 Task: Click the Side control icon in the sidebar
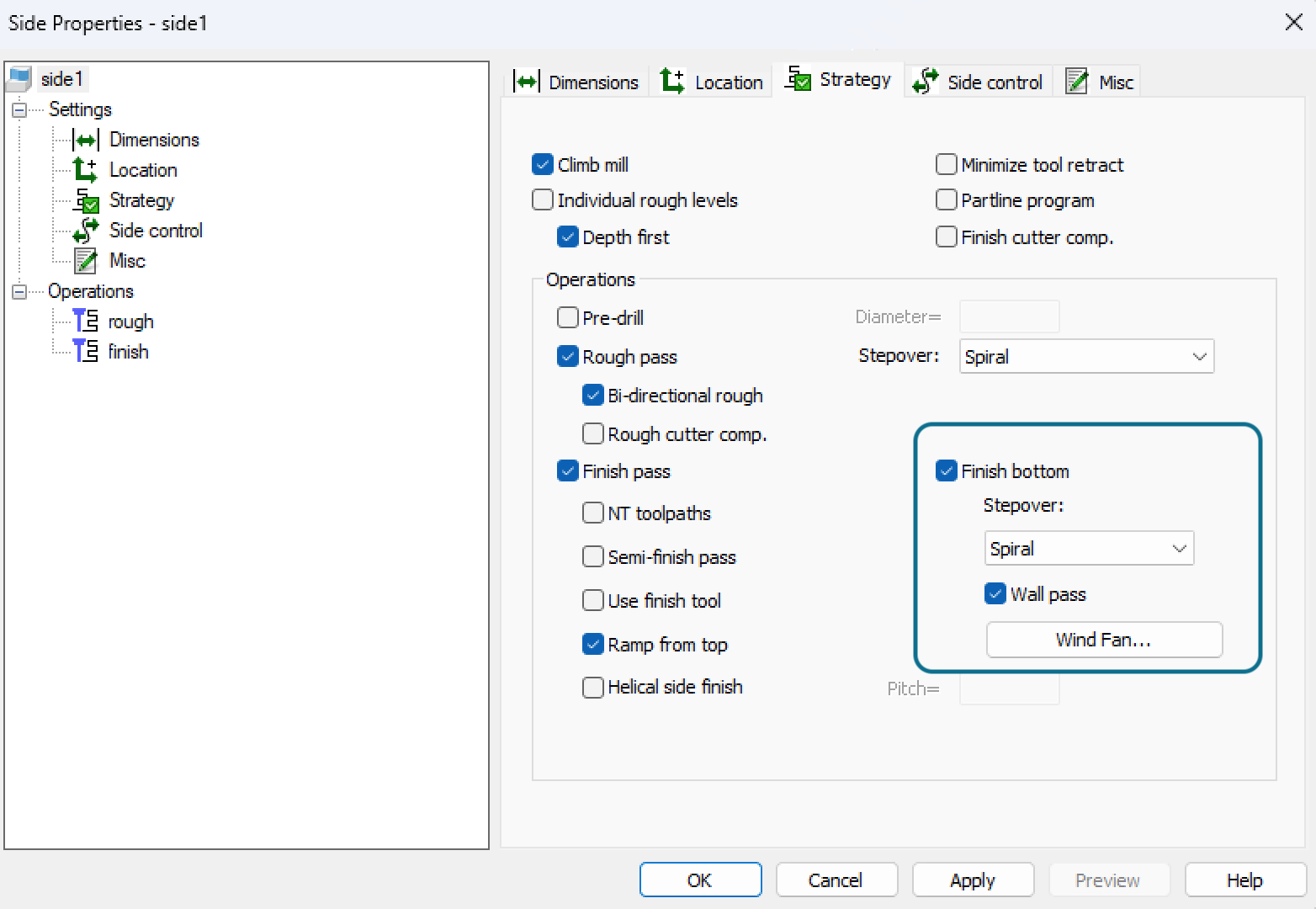(85, 231)
